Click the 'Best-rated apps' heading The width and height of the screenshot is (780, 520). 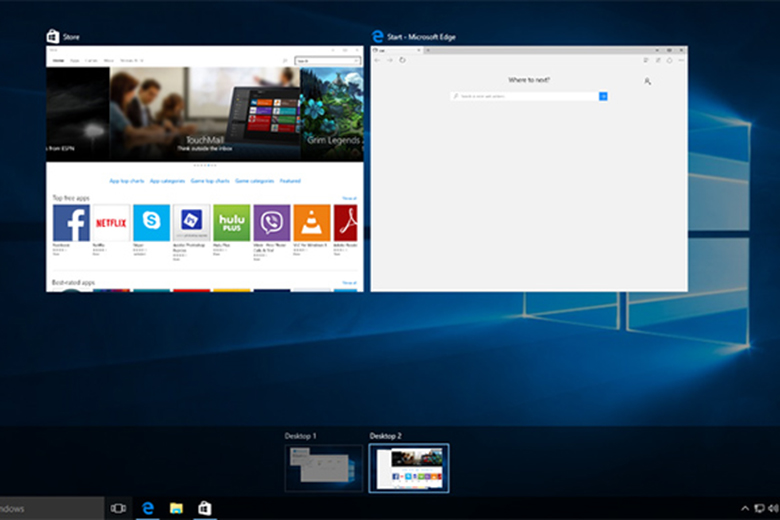(73, 283)
